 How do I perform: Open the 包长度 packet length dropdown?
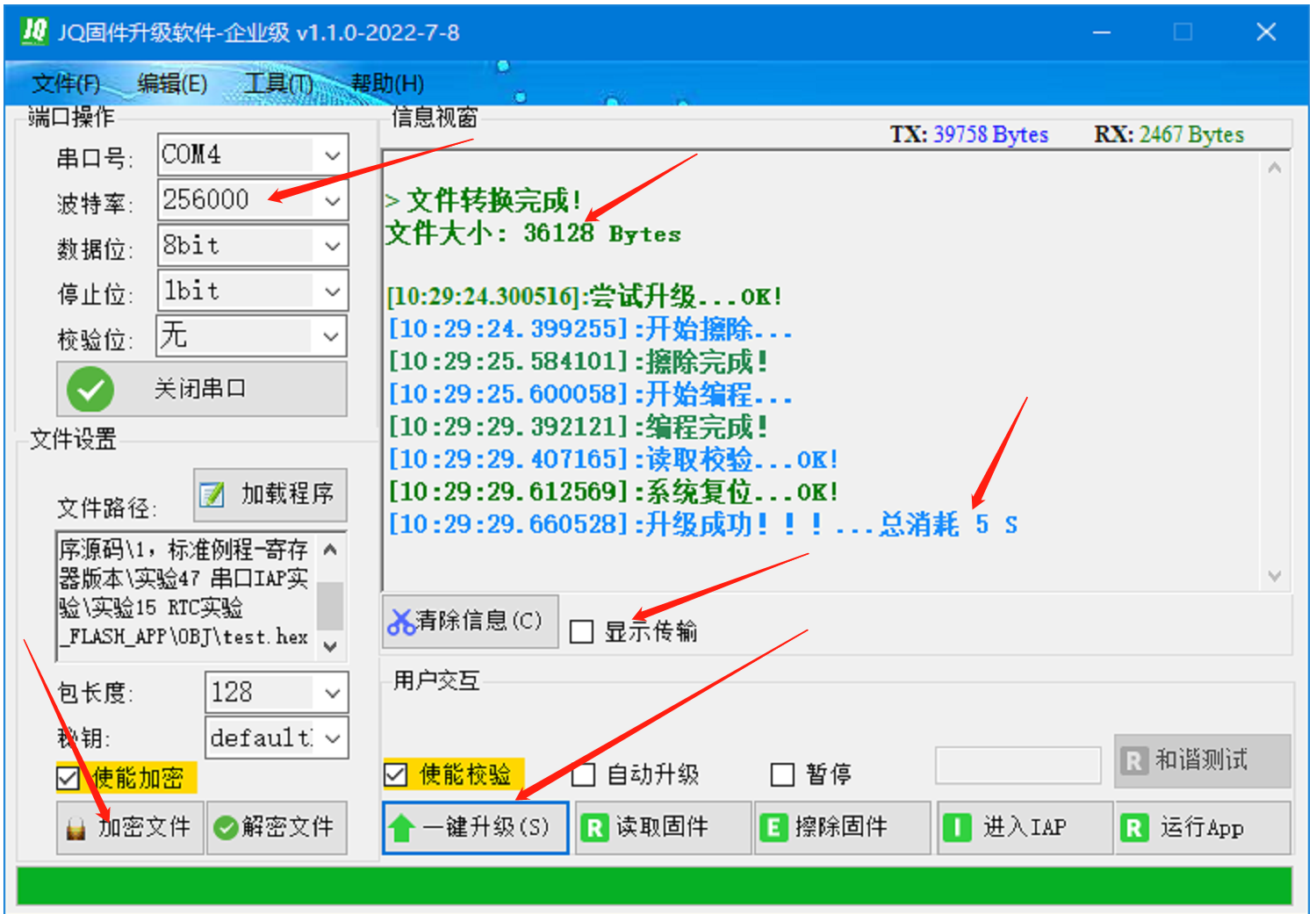tap(331, 693)
